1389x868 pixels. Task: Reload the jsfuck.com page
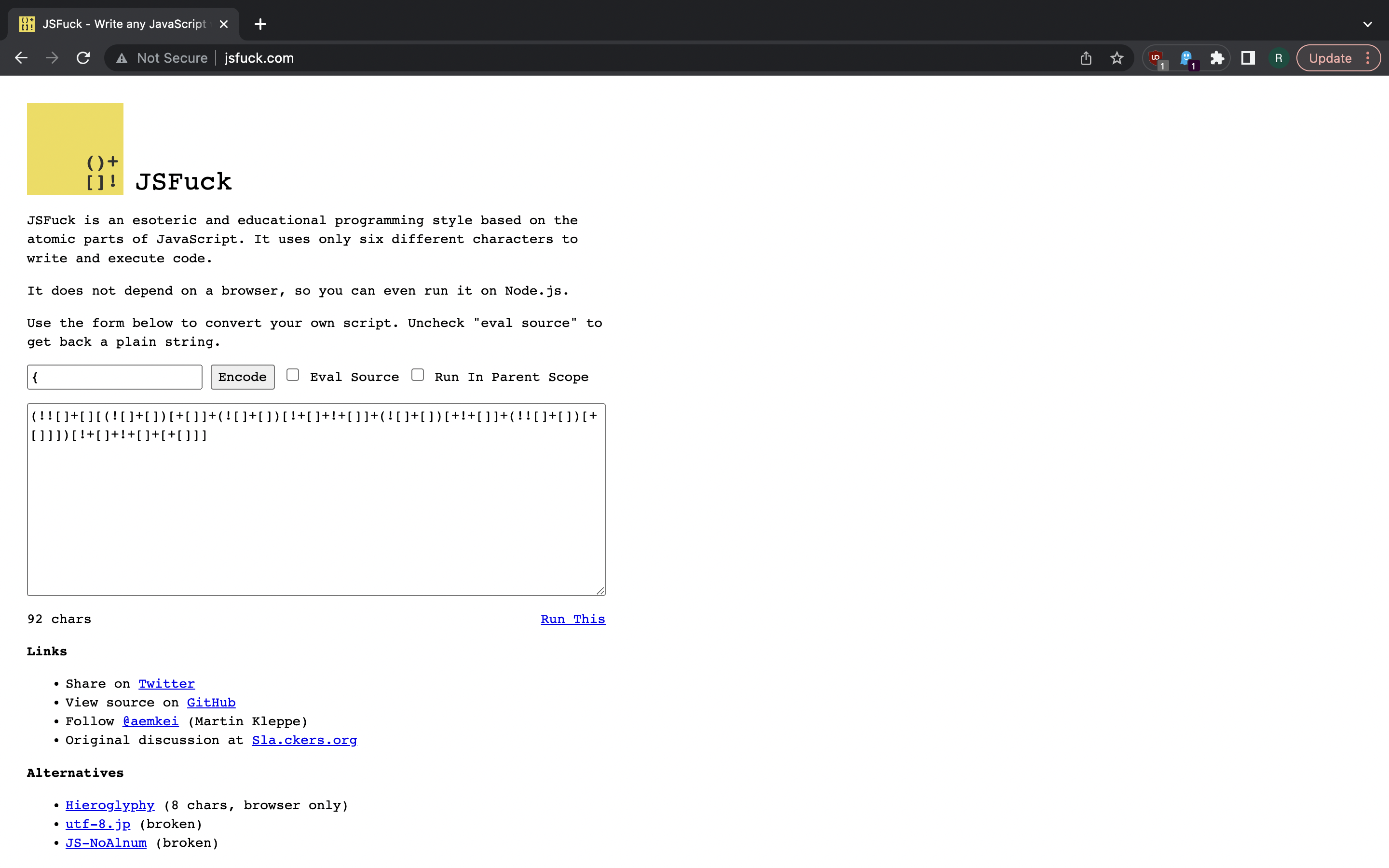coord(83,58)
